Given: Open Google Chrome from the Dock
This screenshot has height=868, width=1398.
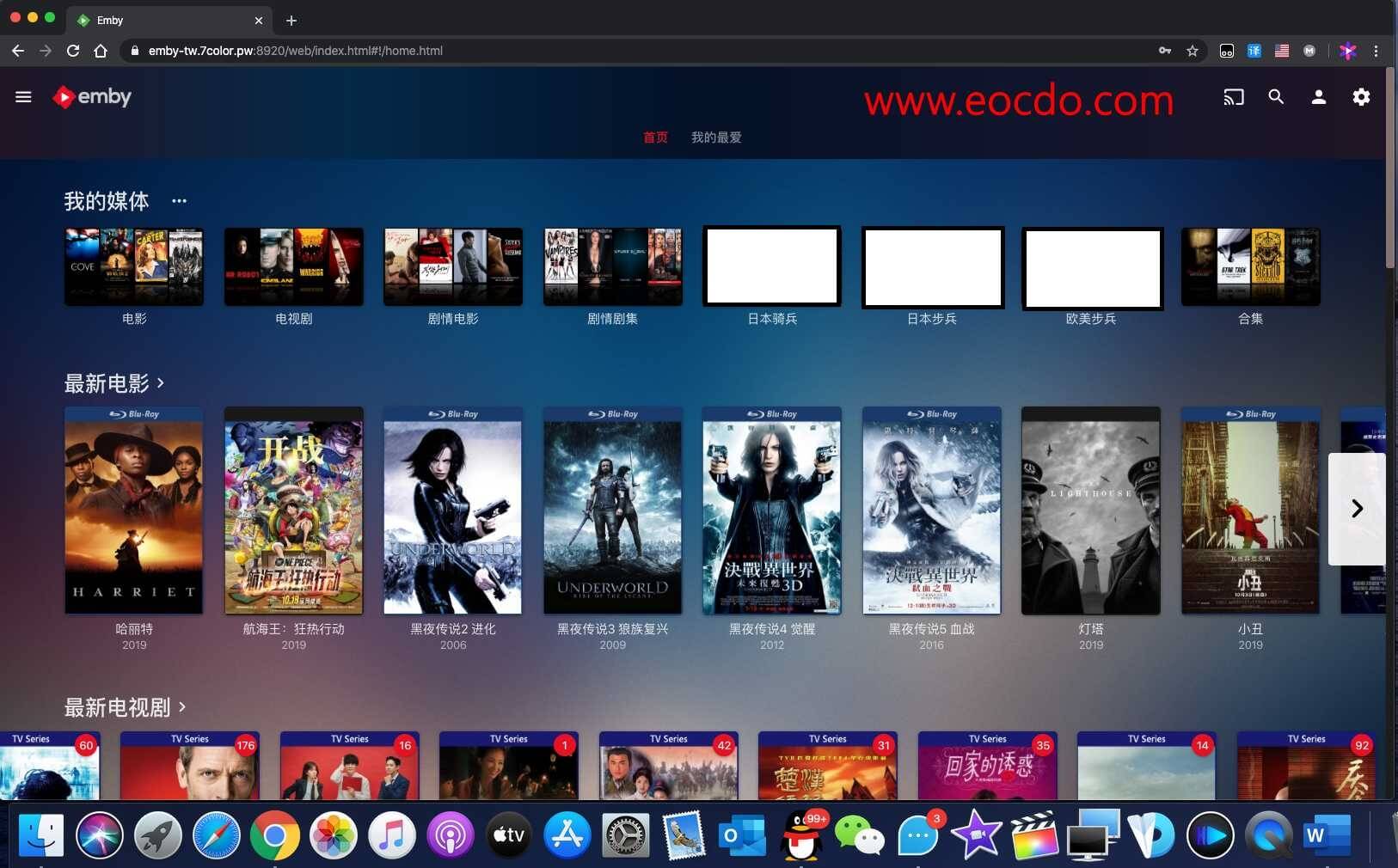Looking at the screenshot, I should tap(275, 834).
